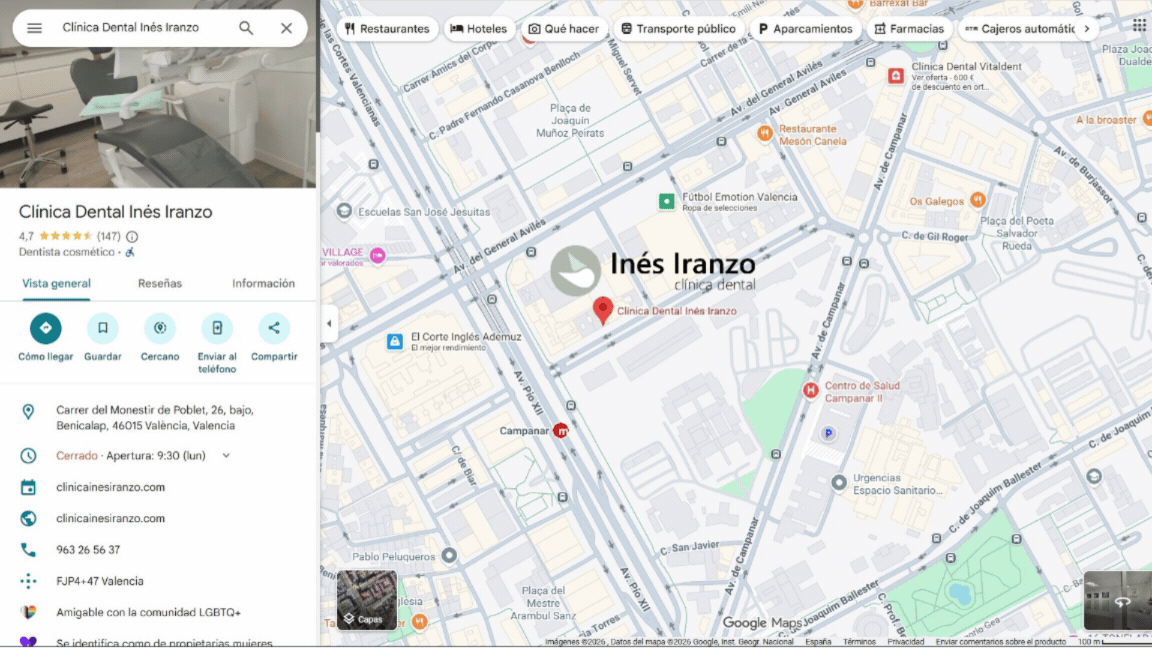Select the Compartir share icon
Screen dimensions: 1152x648
point(273,326)
